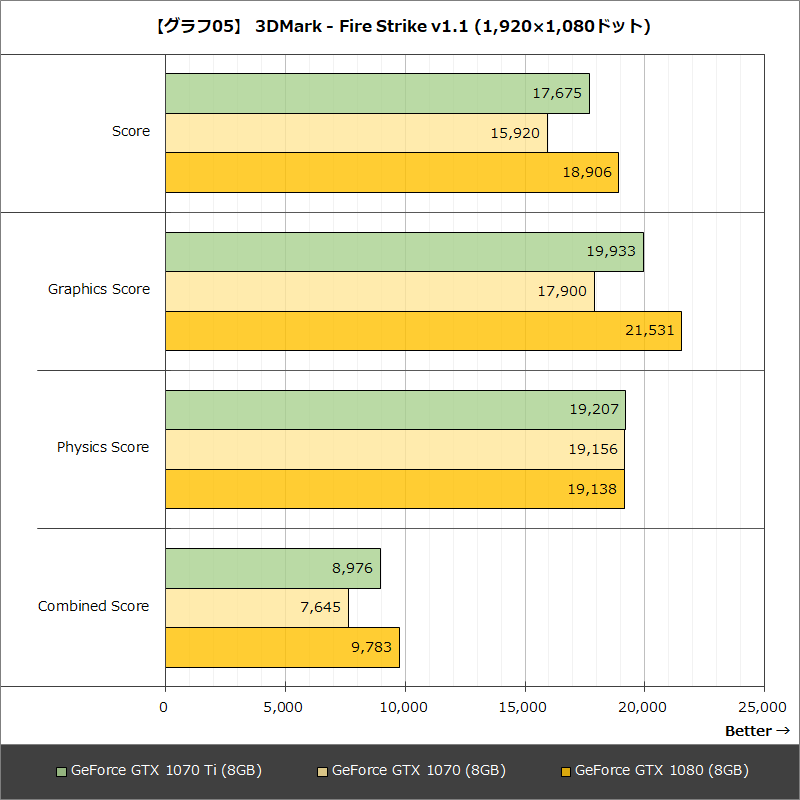The width and height of the screenshot is (800, 800).
Task: Select the bar showing value 21,531
Action: tap(420, 331)
